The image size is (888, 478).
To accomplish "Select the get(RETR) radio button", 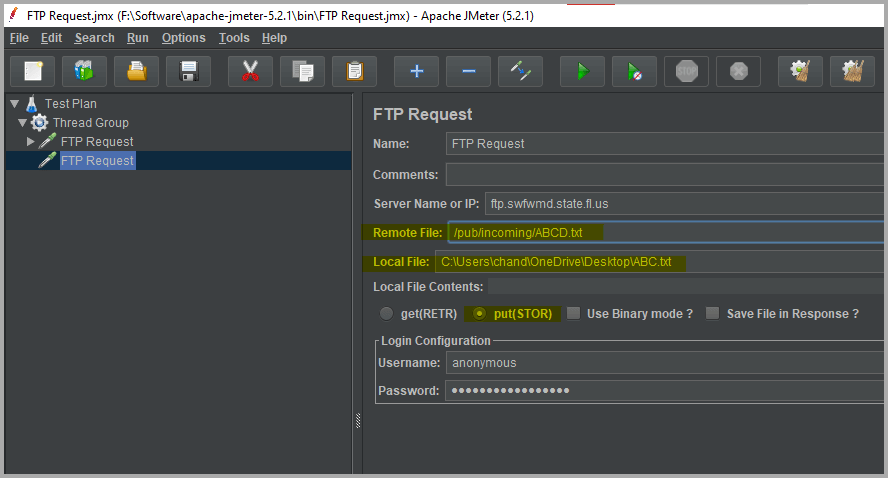I will pos(386,314).
